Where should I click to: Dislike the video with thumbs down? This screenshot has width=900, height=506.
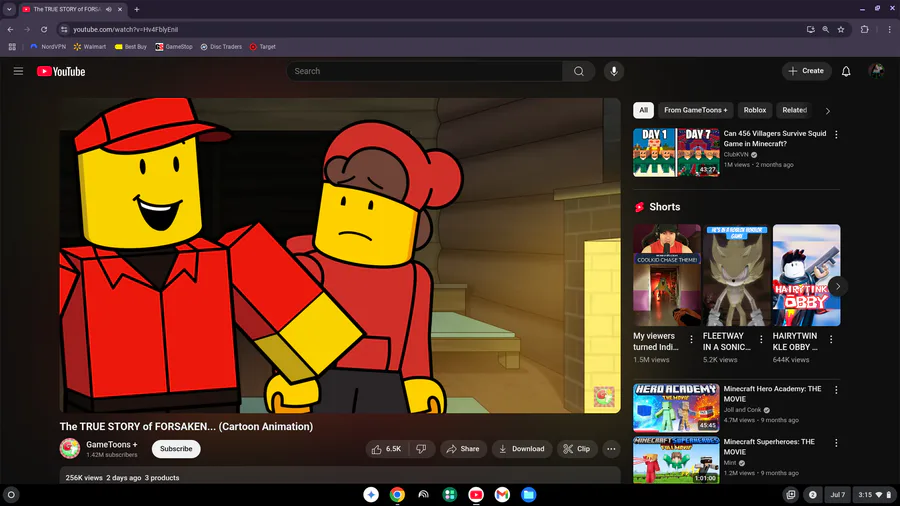[x=421, y=449]
